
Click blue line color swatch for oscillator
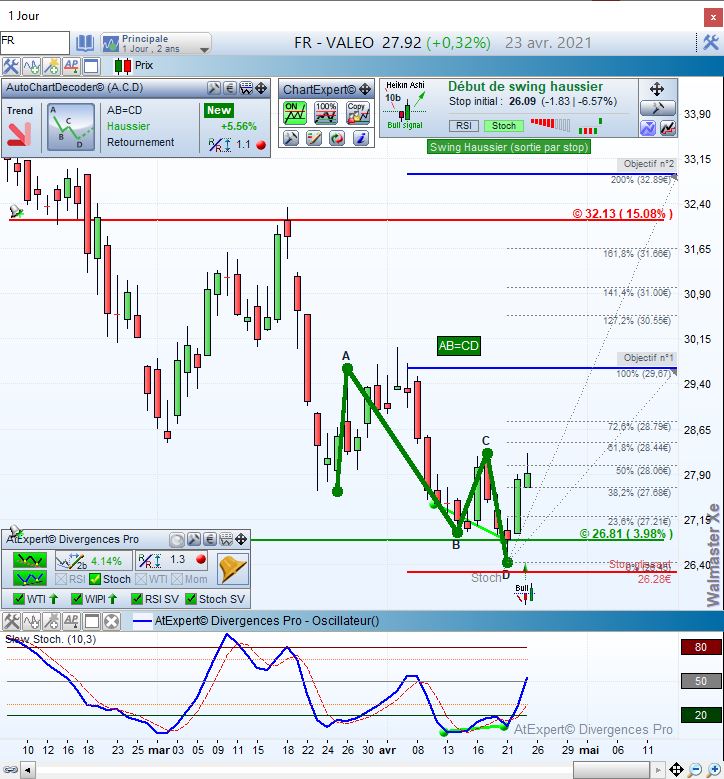142,622
